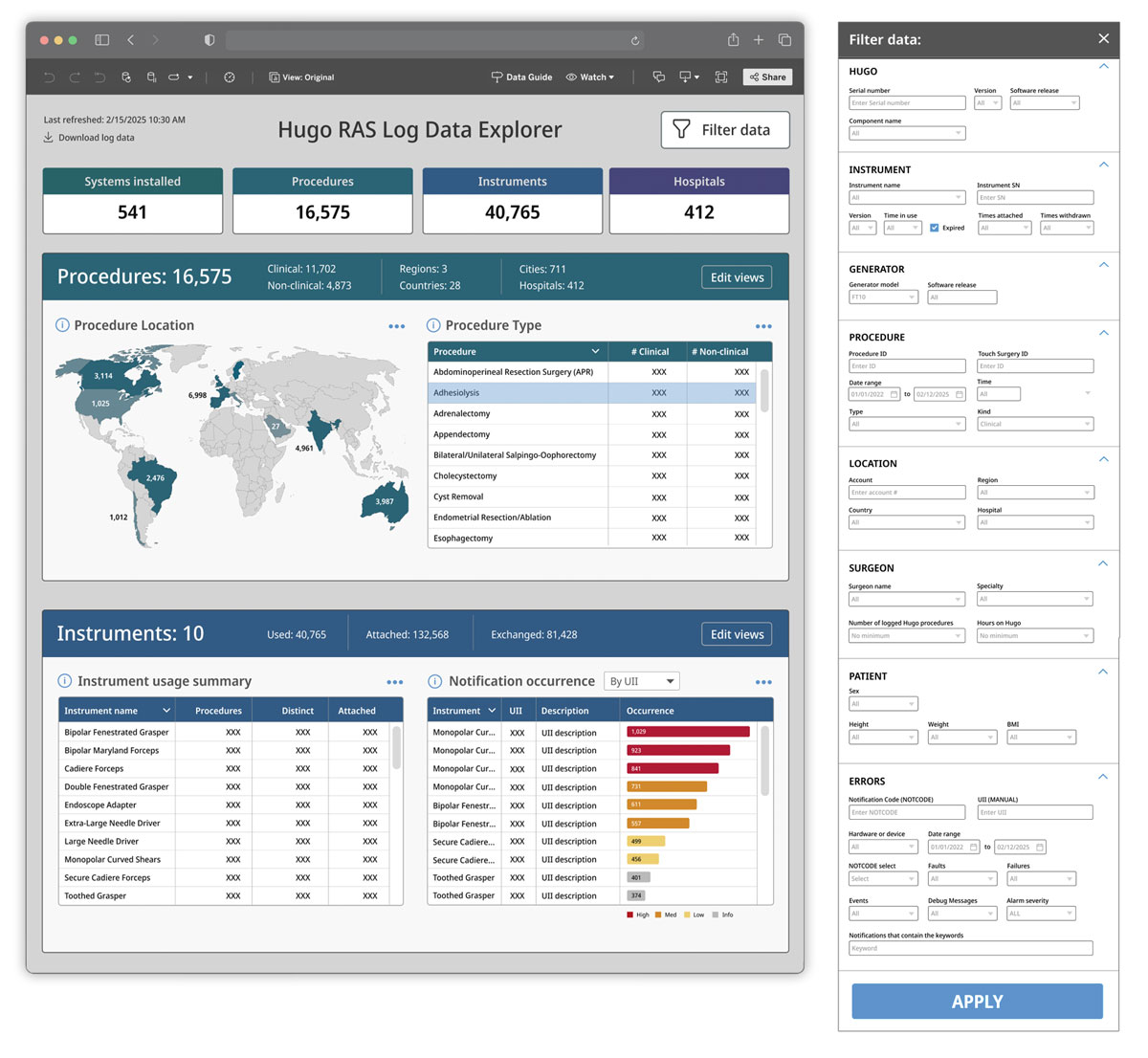Click the info icon beside Procedure Location
The width and height of the screenshot is (1148, 1058).
pyautogui.click(x=62, y=325)
